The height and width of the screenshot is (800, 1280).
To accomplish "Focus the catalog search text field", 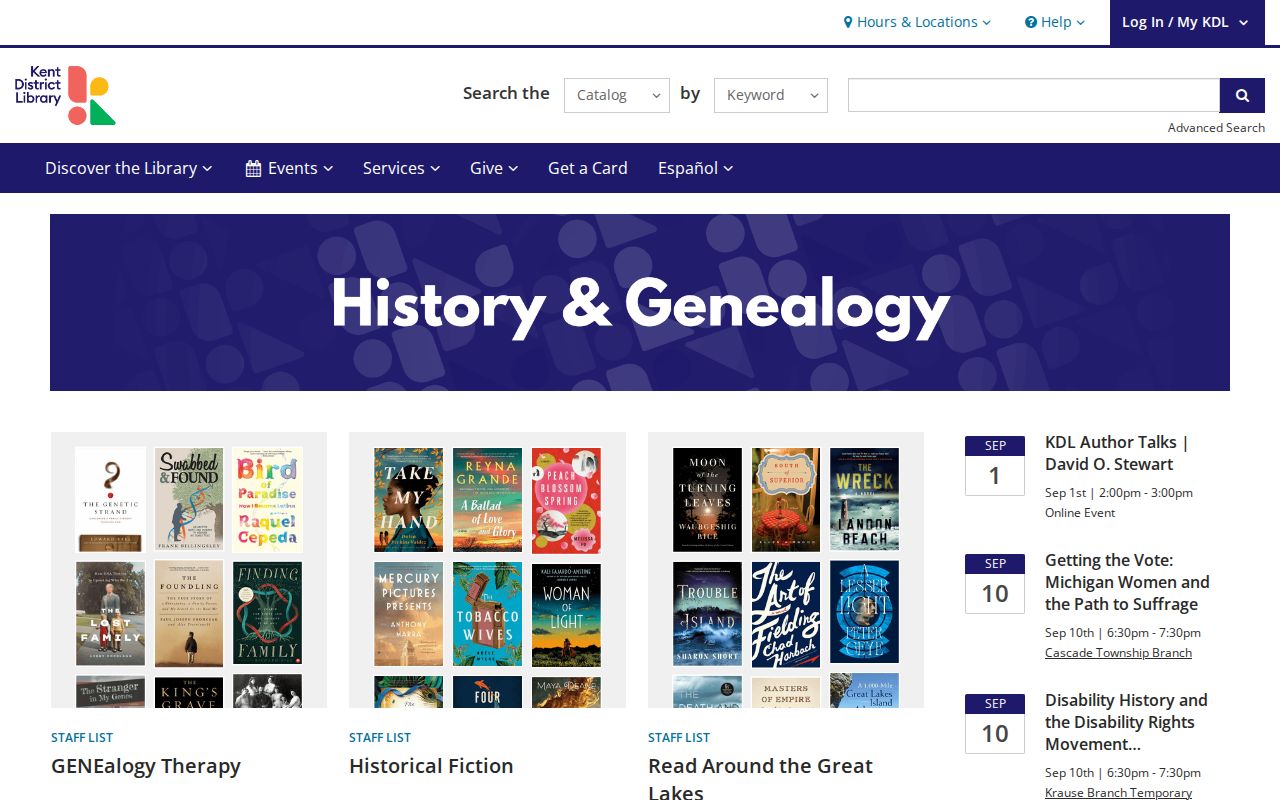I will coord(1034,95).
